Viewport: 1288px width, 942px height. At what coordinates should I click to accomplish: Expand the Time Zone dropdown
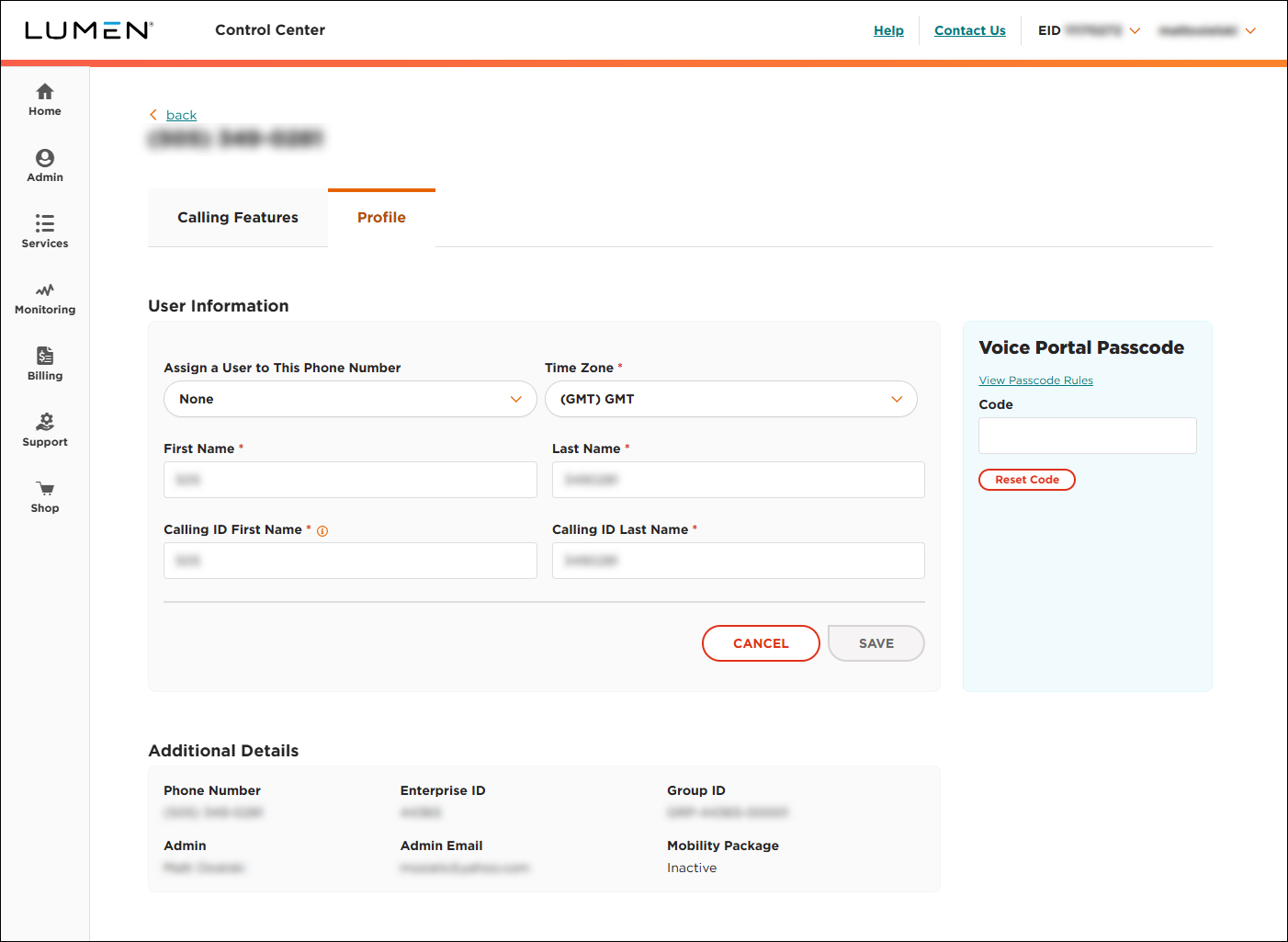(x=730, y=399)
